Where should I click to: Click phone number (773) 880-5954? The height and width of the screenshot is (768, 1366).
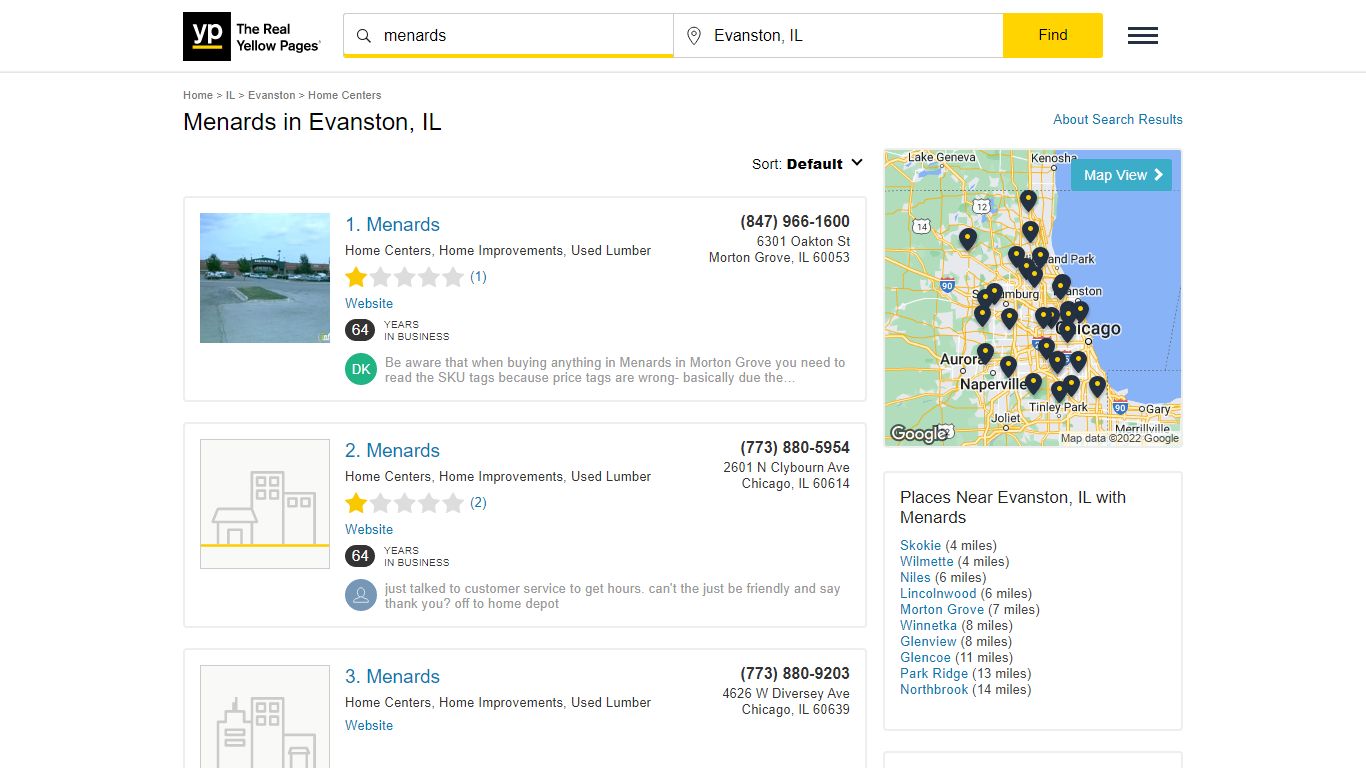click(x=795, y=447)
